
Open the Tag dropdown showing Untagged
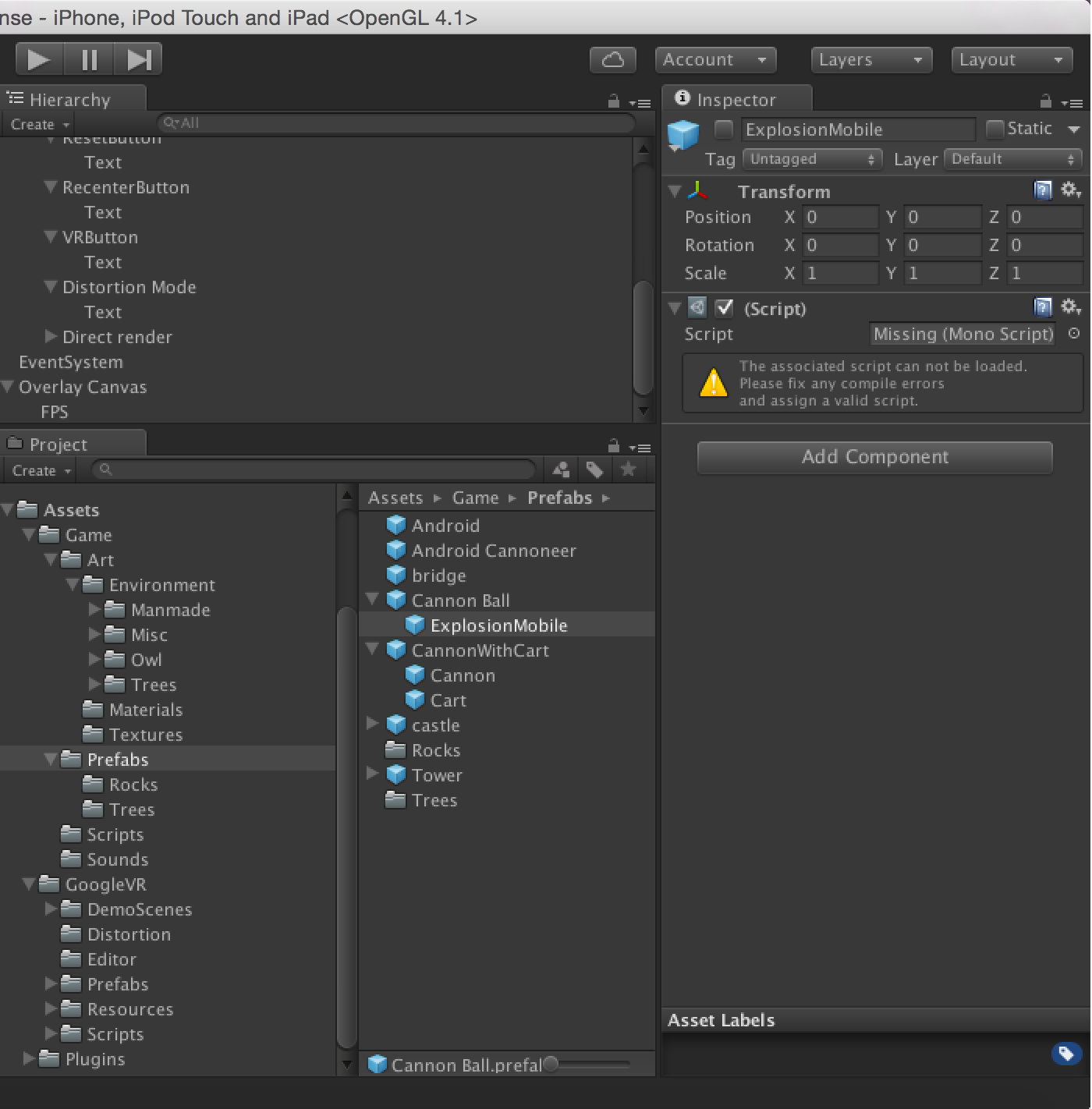coord(812,159)
